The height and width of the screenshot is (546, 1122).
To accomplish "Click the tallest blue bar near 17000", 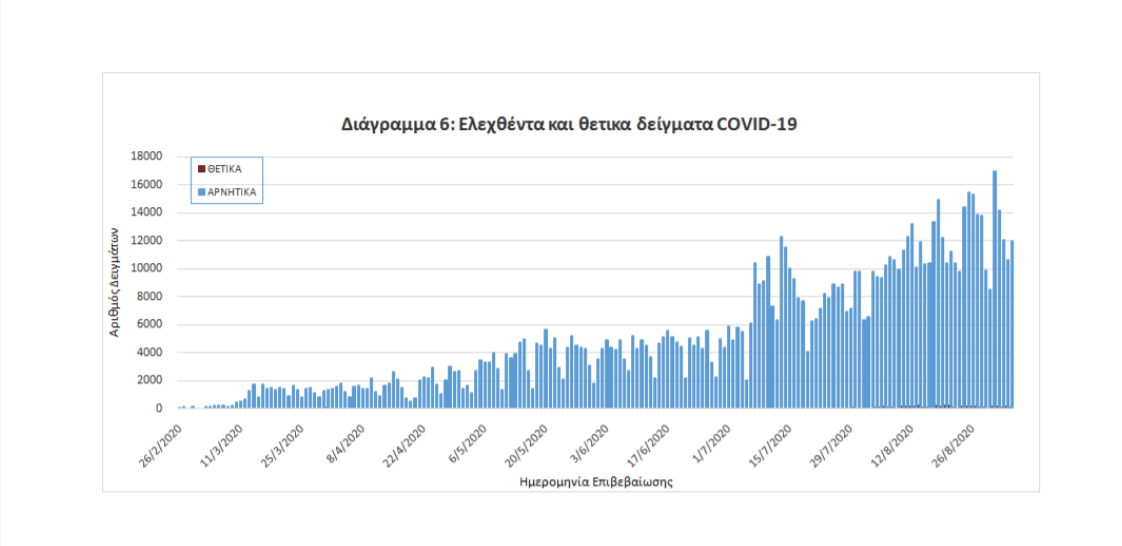I will click(x=994, y=290).
